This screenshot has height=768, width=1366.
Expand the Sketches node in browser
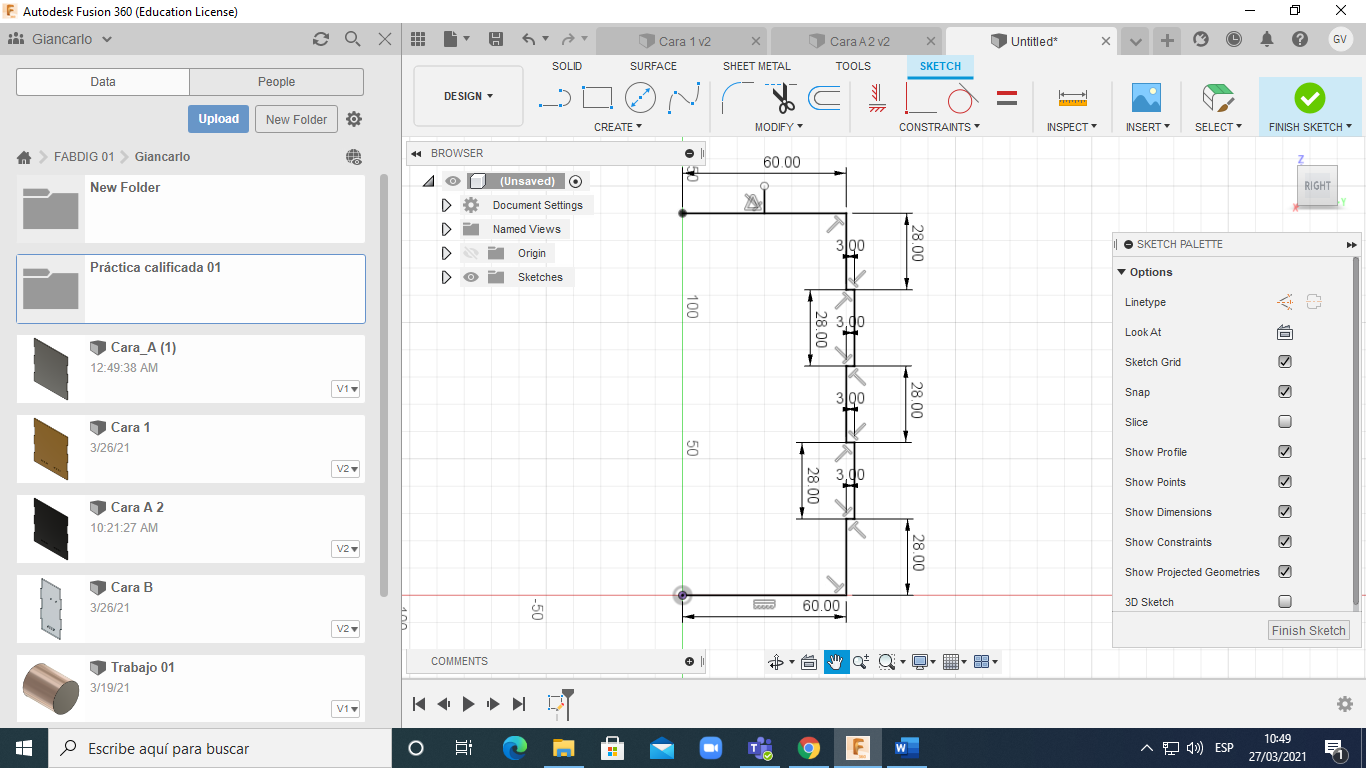[447, 277]
